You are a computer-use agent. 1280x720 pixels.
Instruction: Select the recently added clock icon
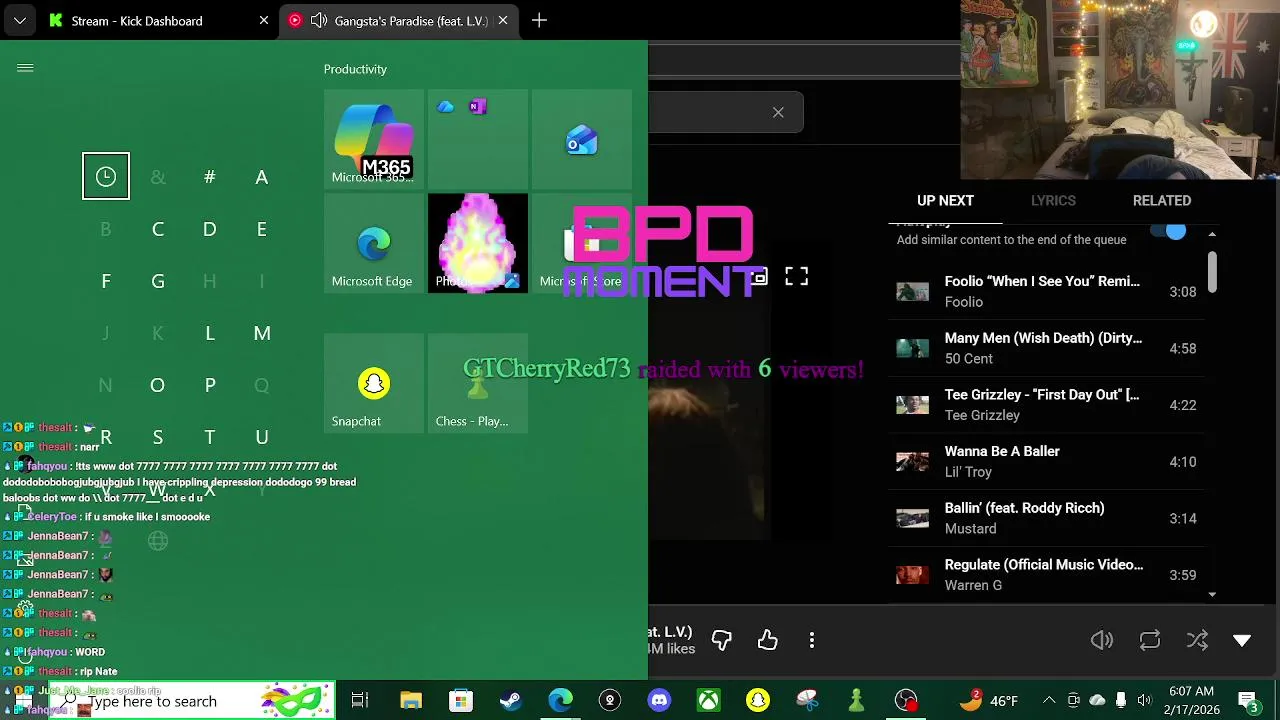pos(106,176)
